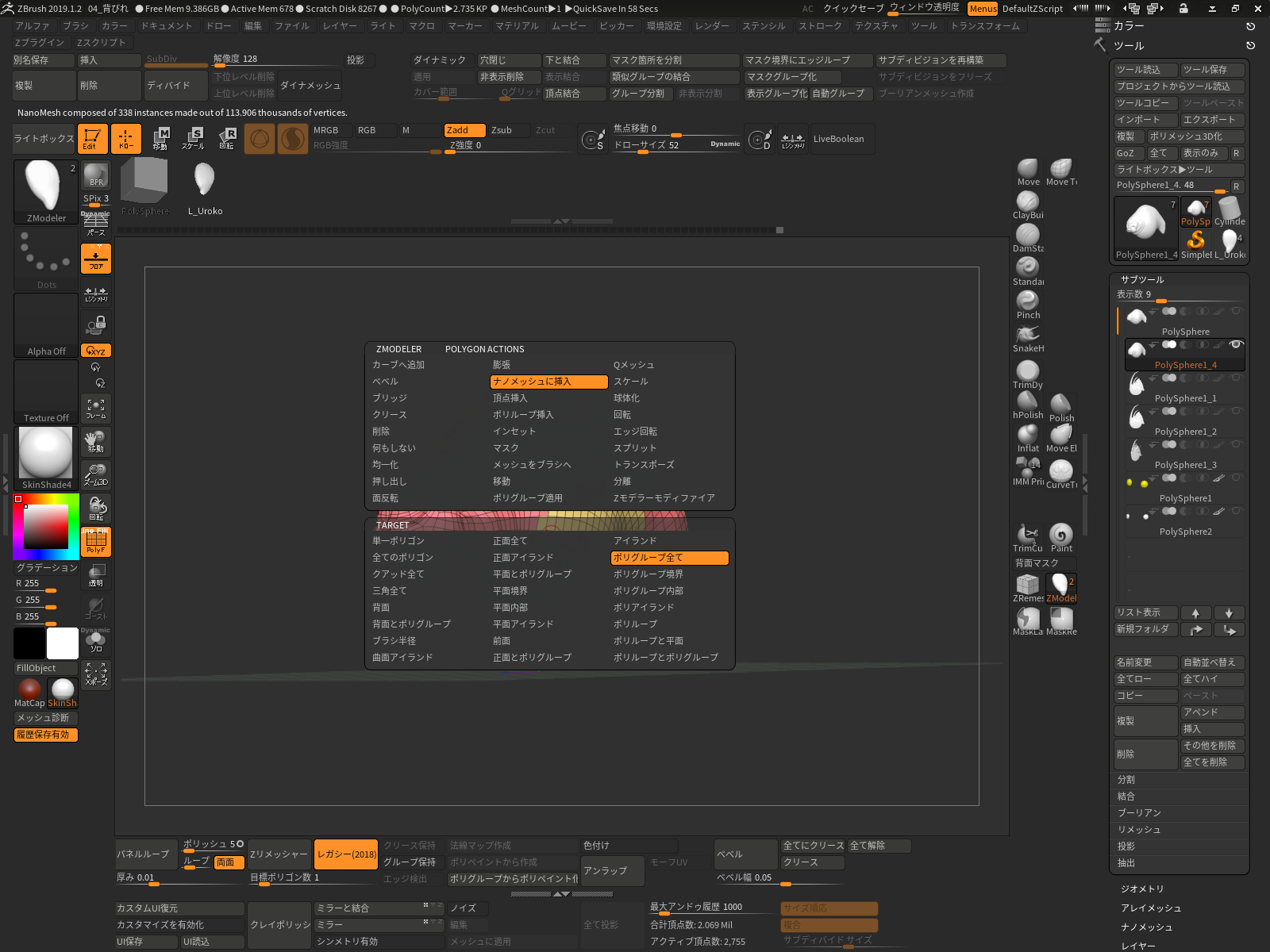Click the ソロ solo mode icon

(95, 641)
